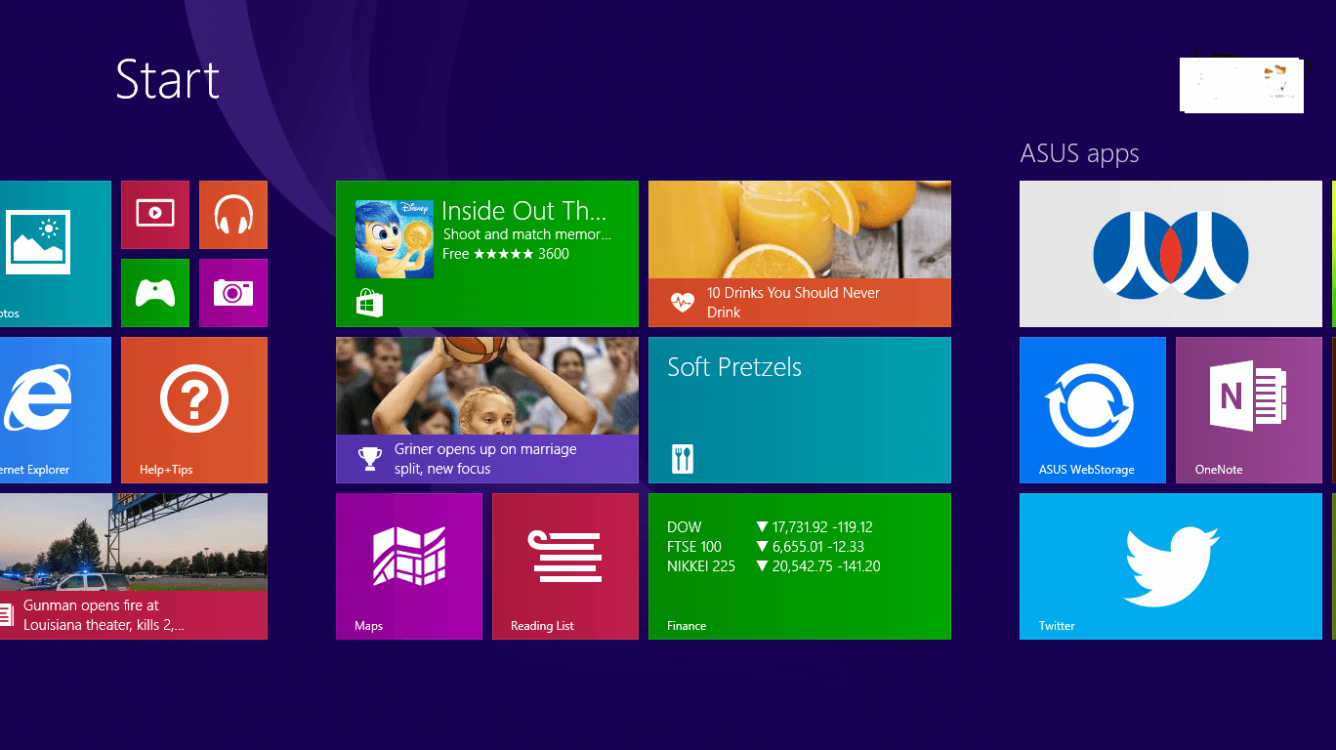Open the Help+Tips tile
This screenshot has height=750, width=1336.
click(194, 410)
